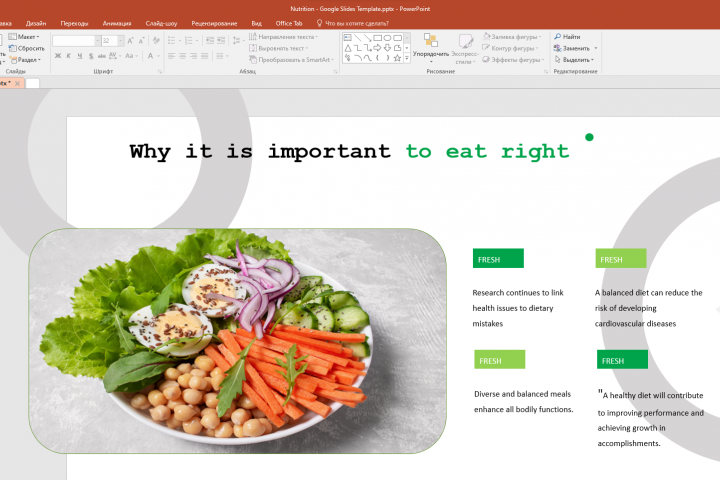The image size is (720, 480).
Task: Click the clear formatting eraser icon
Action: pyautogui.click(x=156, y=41)
